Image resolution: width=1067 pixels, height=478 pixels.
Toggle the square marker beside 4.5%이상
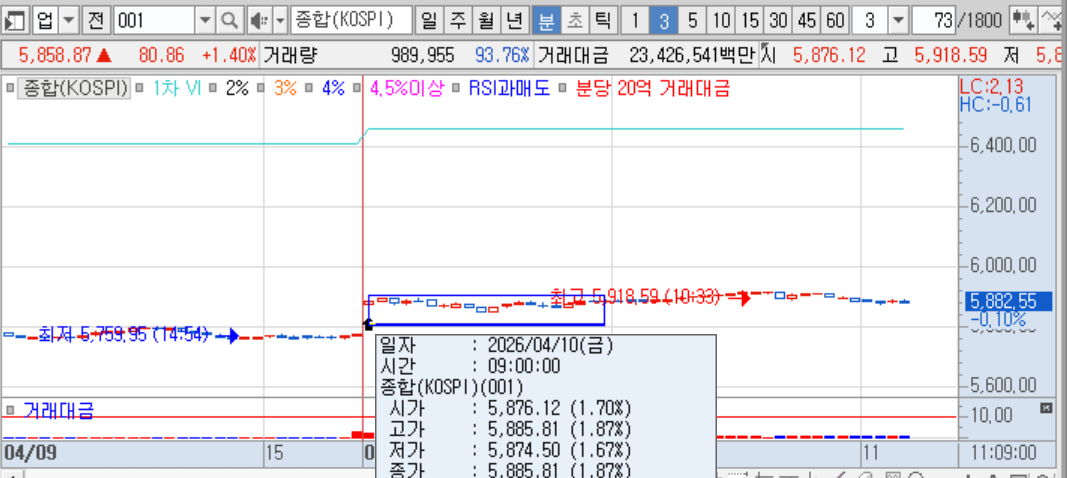click(x=357, y=88)
